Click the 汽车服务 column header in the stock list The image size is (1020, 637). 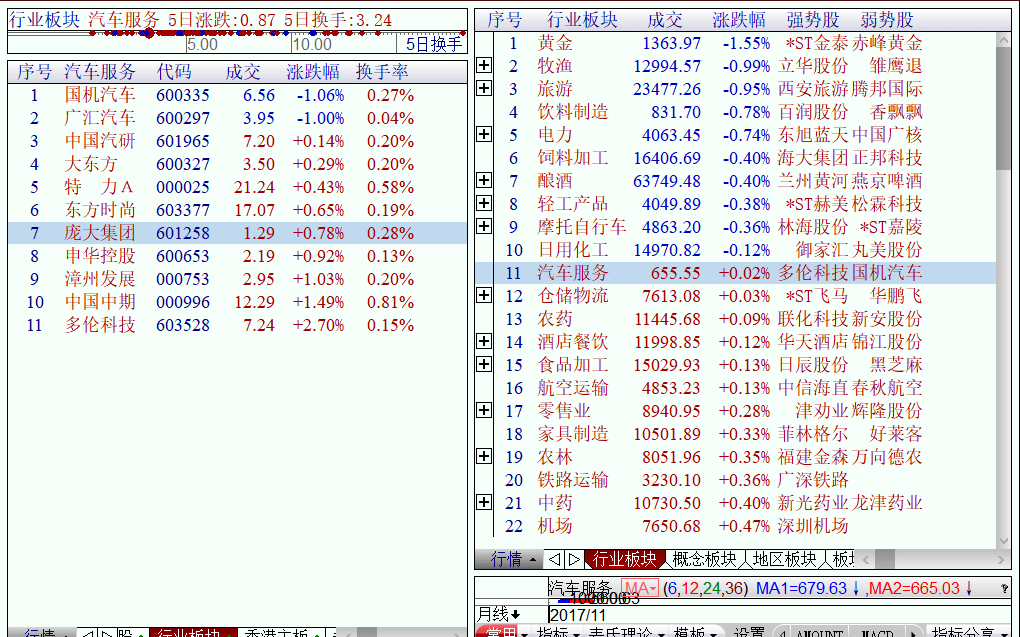pyautogui.click(x=100, y=72)
